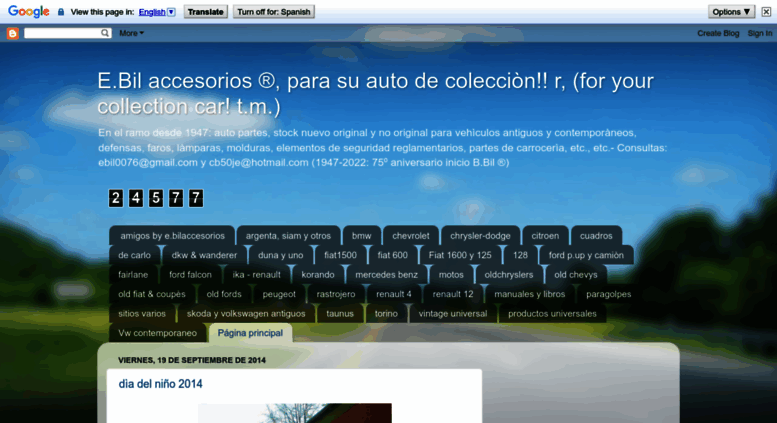Focus the Blogger search input field
The height and width of the screenshot is (423, 777).
point(62,33)
